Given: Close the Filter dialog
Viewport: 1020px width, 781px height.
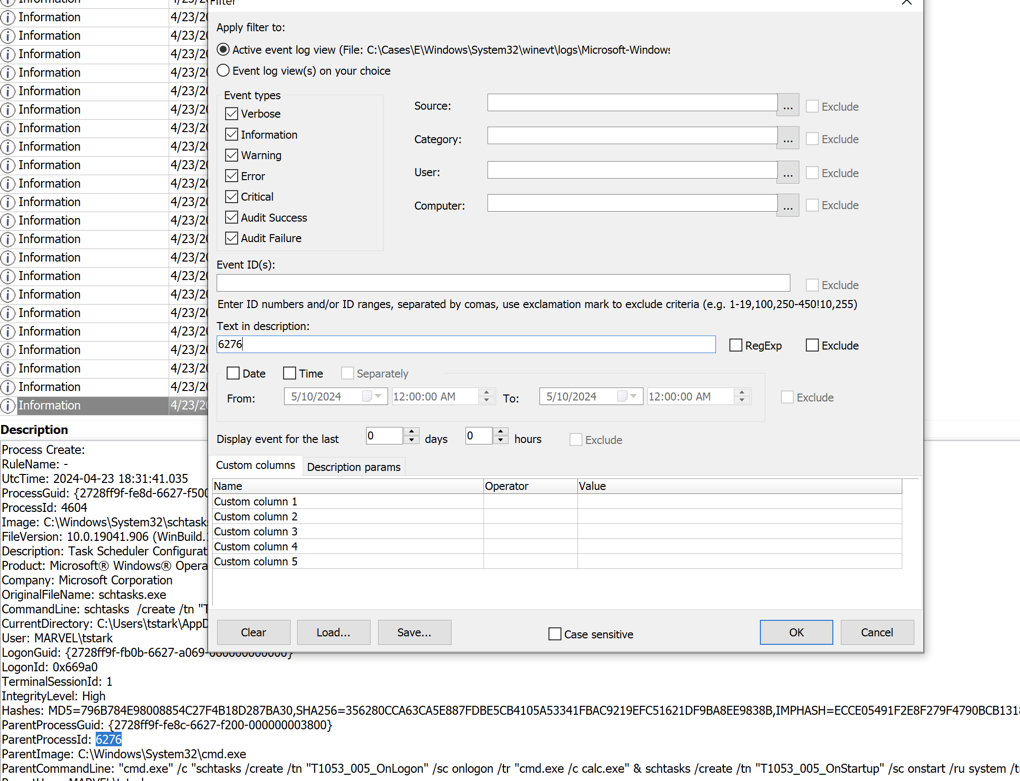Looking at the screenshot, I should click(x=907, y=3).
